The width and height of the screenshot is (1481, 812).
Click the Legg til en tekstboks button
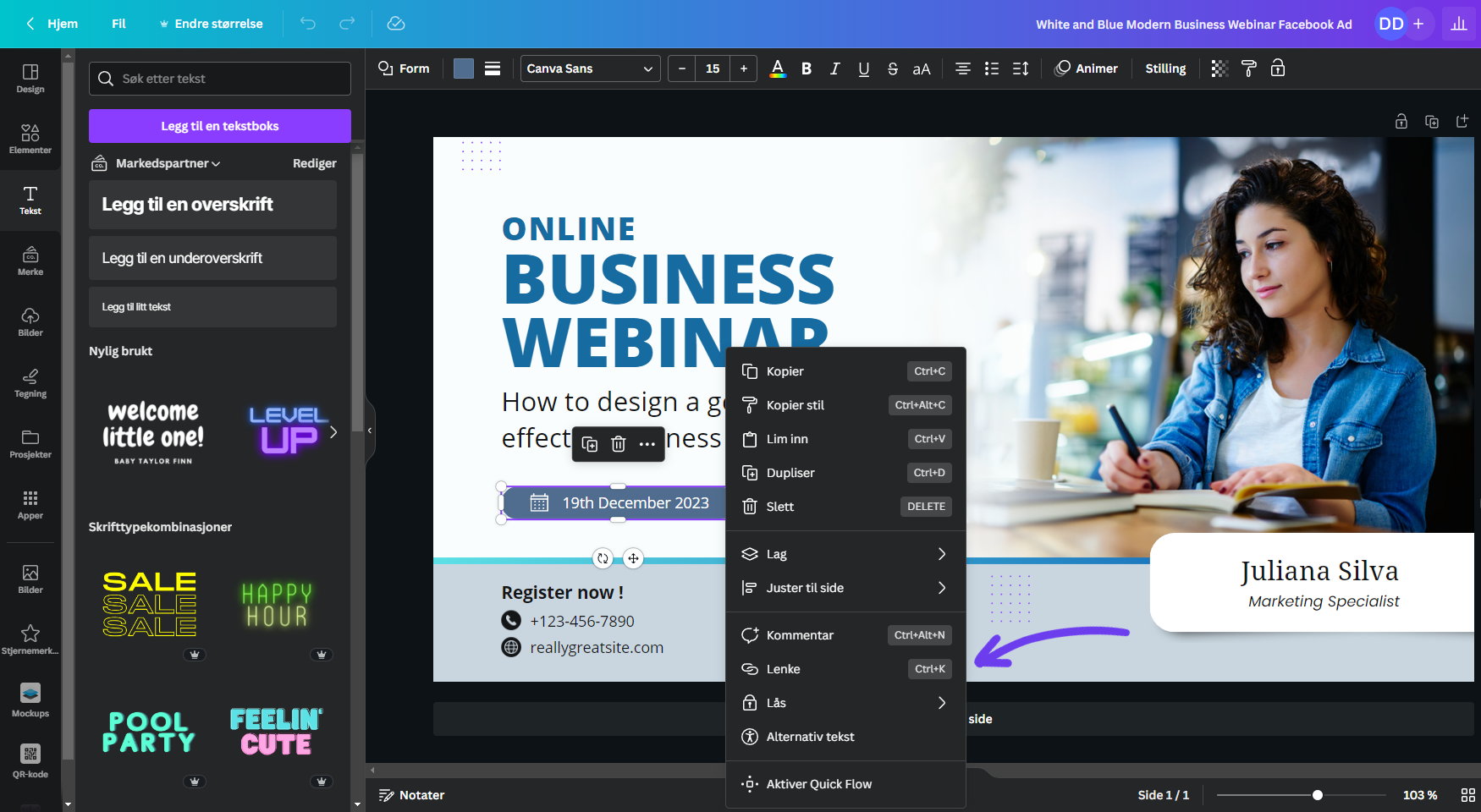tap(220, 126)
